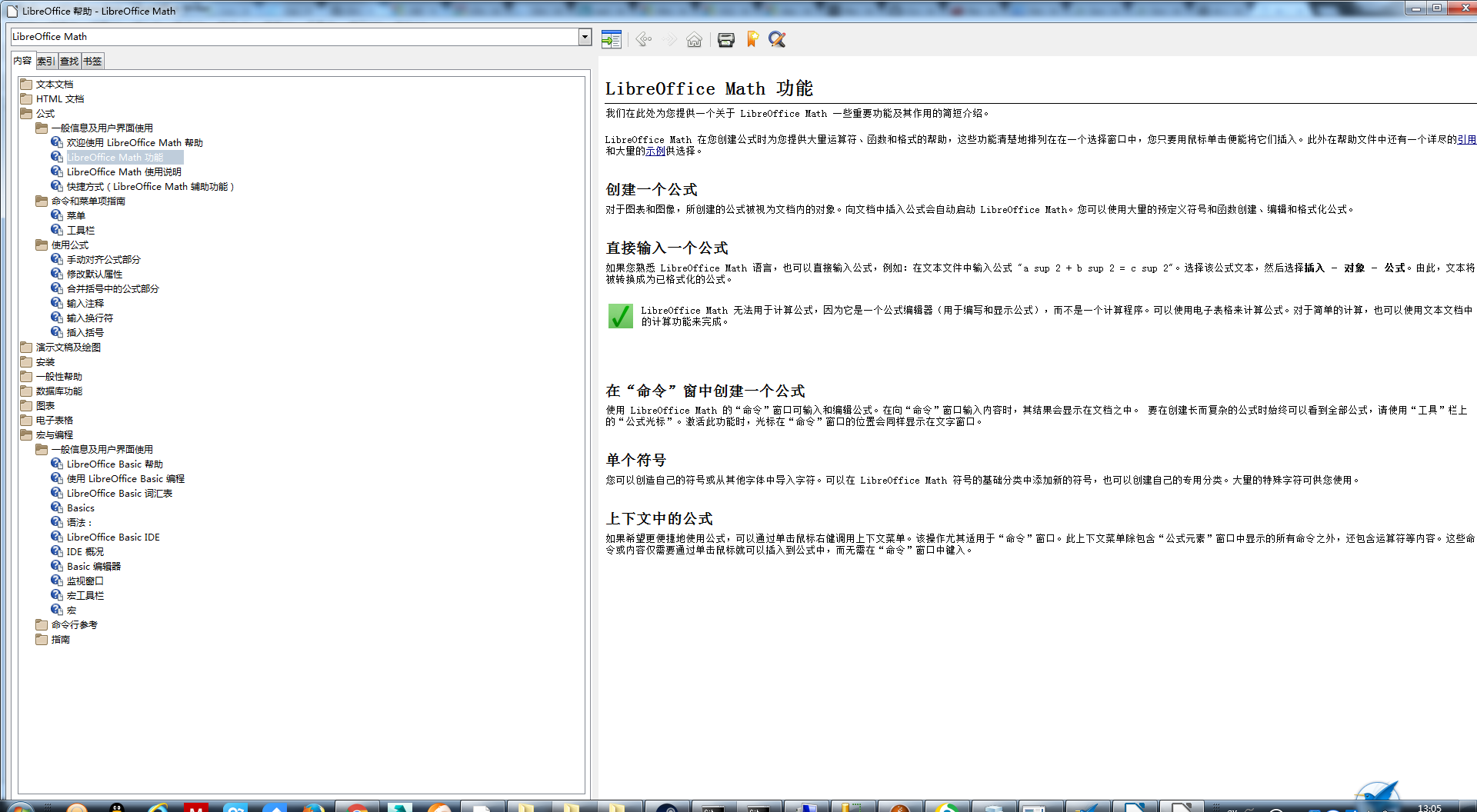Click the Back arrow in toolbar
The image size is (1477, 812).
pyautogui.click(x=644, y=40)
